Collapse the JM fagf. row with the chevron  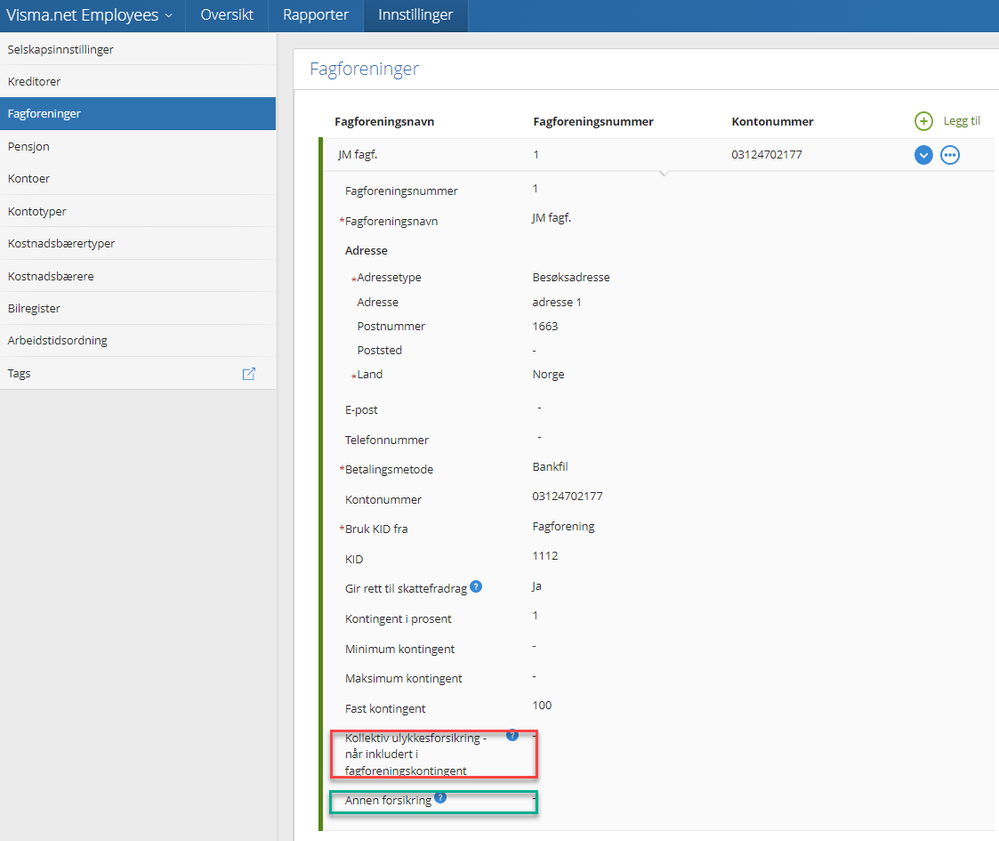tap(923, 155)
